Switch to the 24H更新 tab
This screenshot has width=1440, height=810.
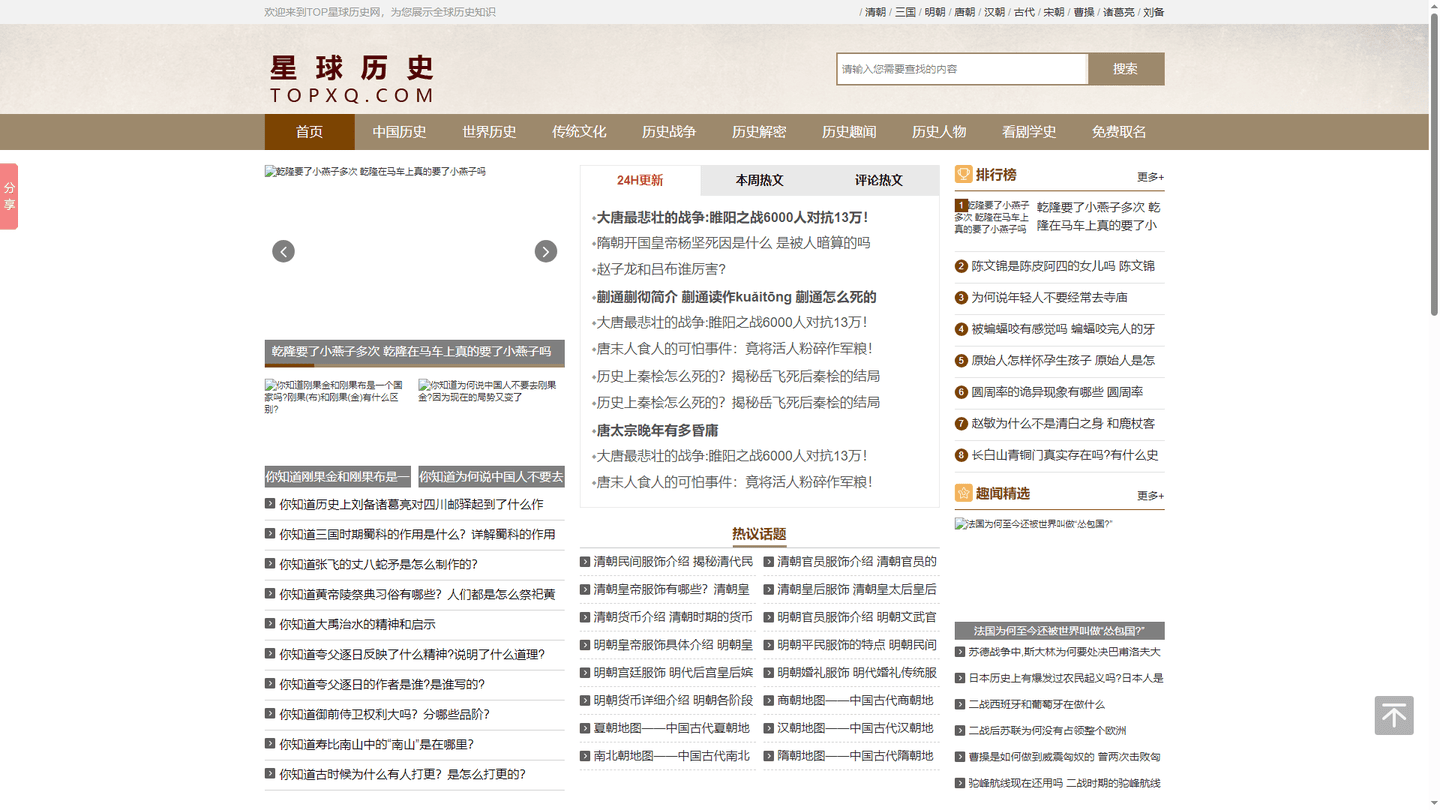coord(640,181)
